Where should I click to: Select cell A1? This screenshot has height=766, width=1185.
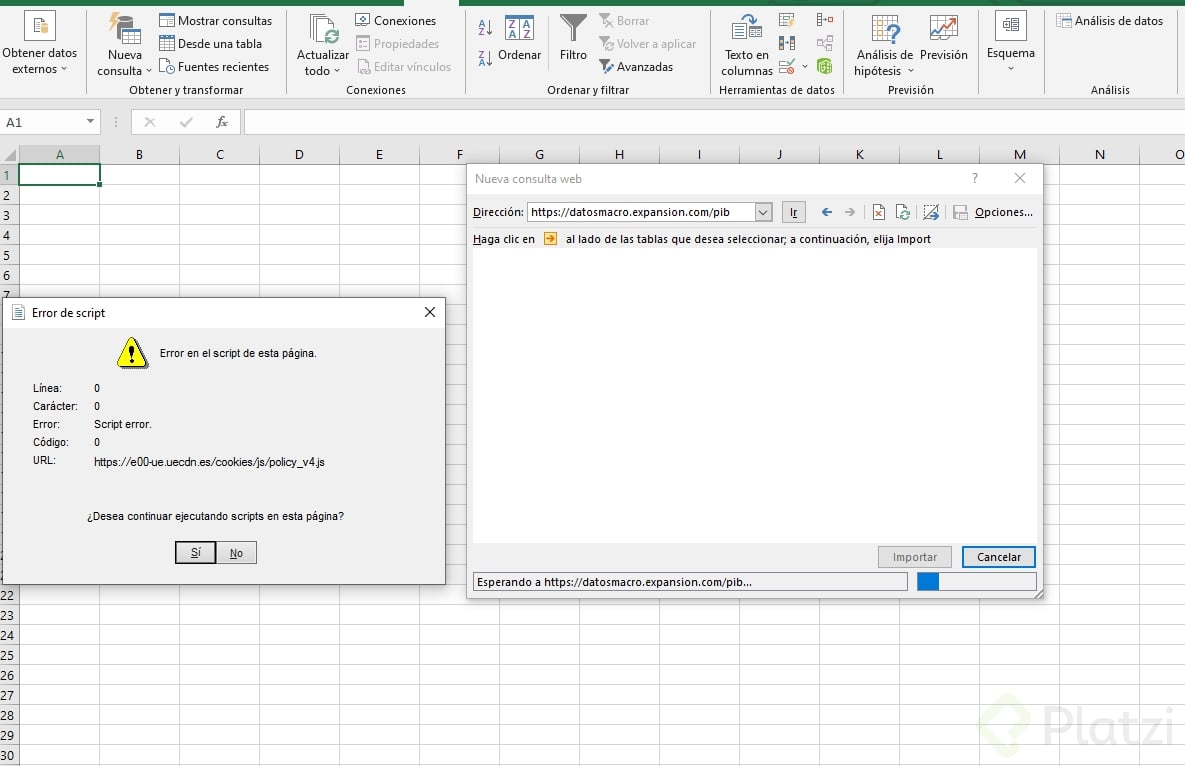tap(60, 175)
